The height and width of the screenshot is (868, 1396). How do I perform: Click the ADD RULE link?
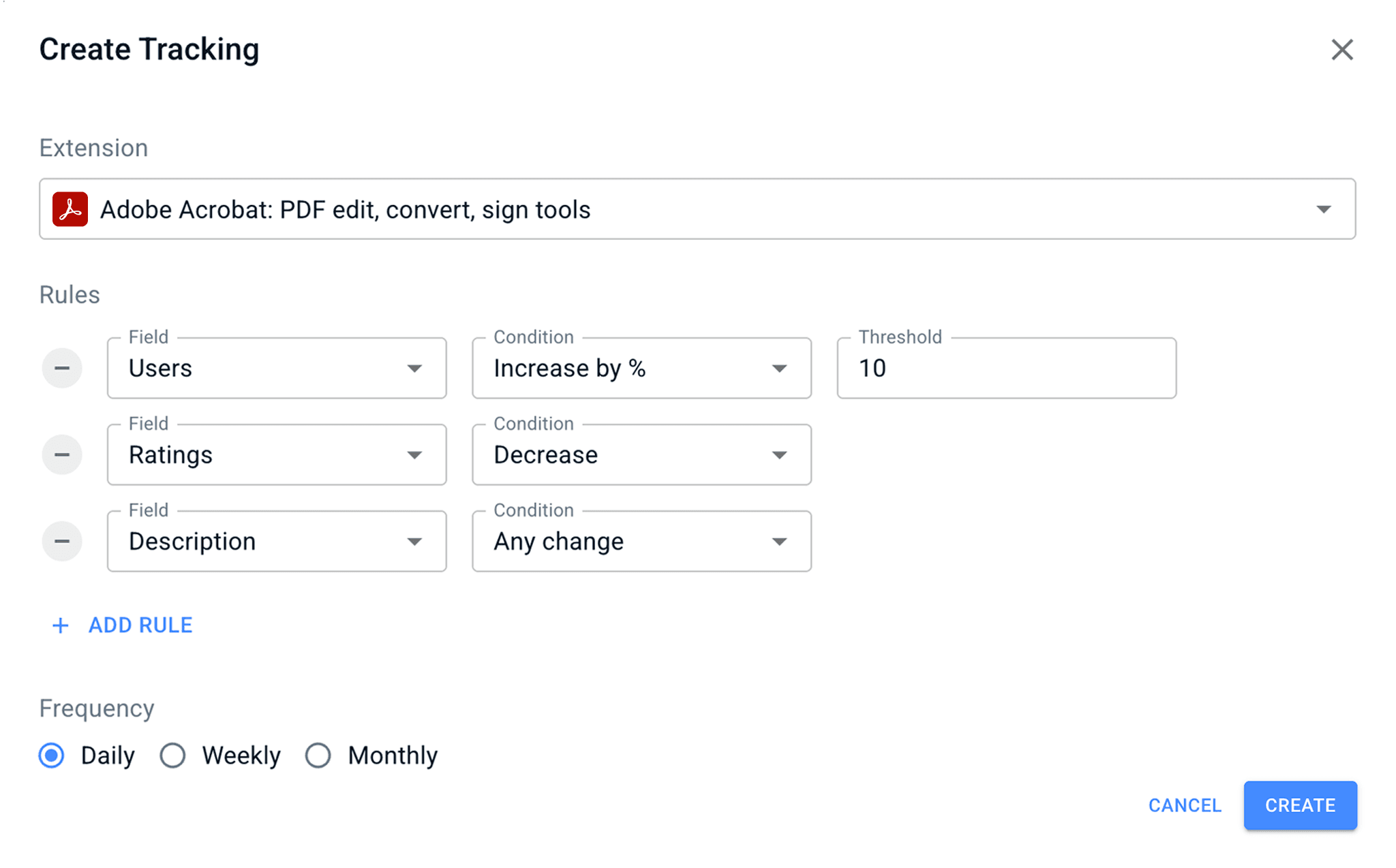(140, 625)
